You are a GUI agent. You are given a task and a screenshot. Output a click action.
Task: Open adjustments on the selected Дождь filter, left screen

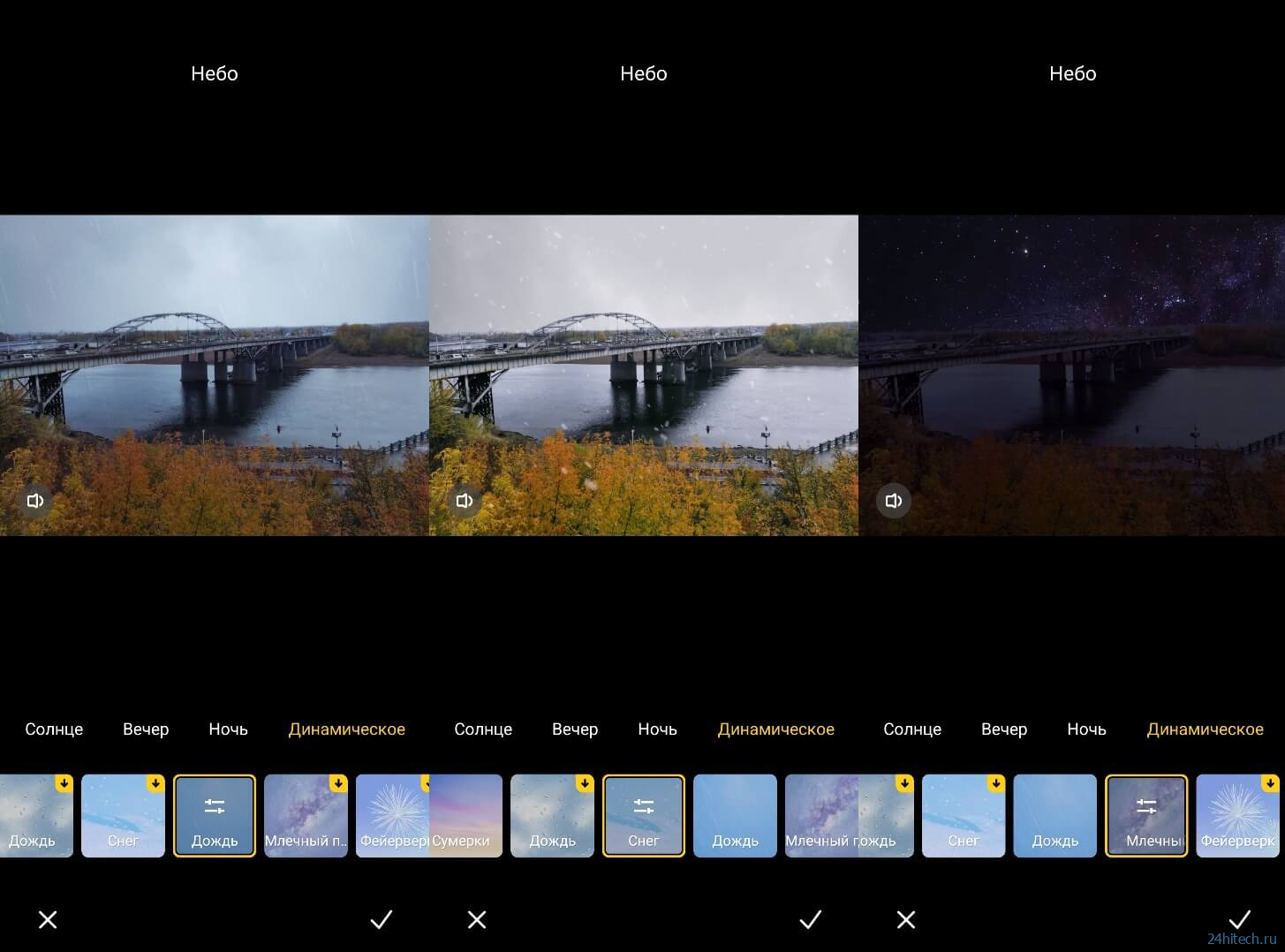(x=215, y=806)
